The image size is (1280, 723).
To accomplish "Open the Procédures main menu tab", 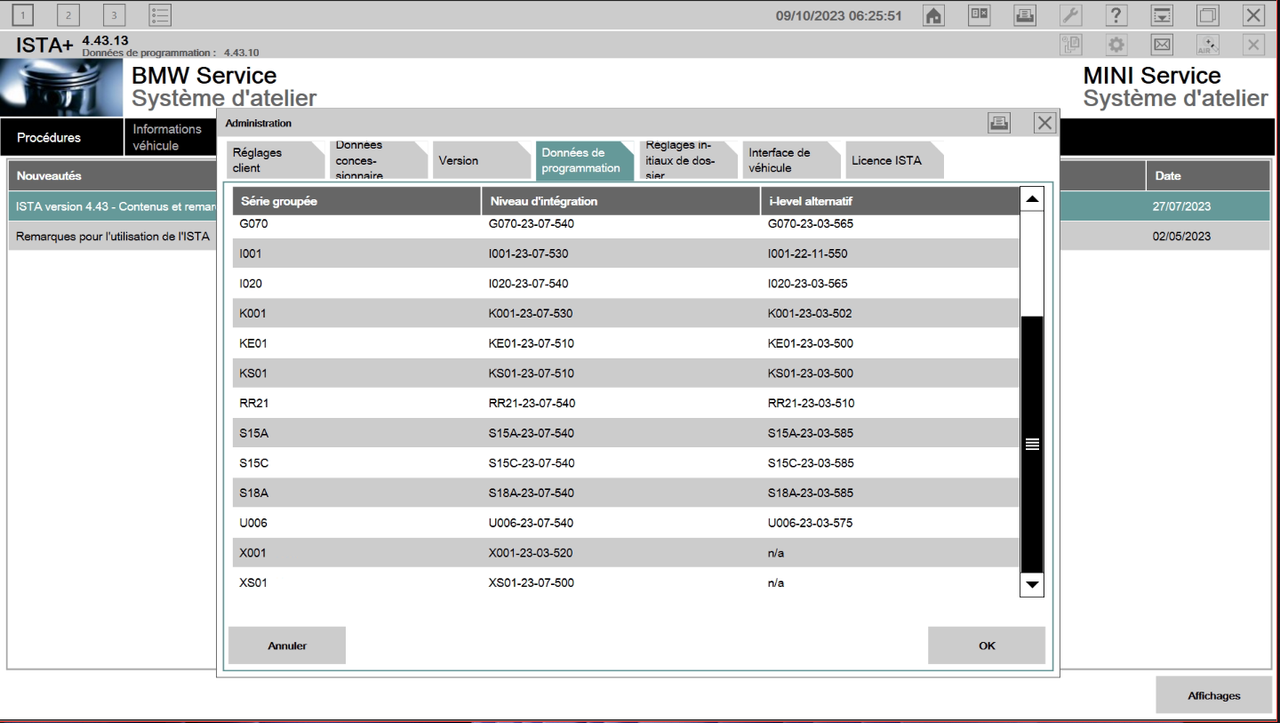I will coord(62,137).
